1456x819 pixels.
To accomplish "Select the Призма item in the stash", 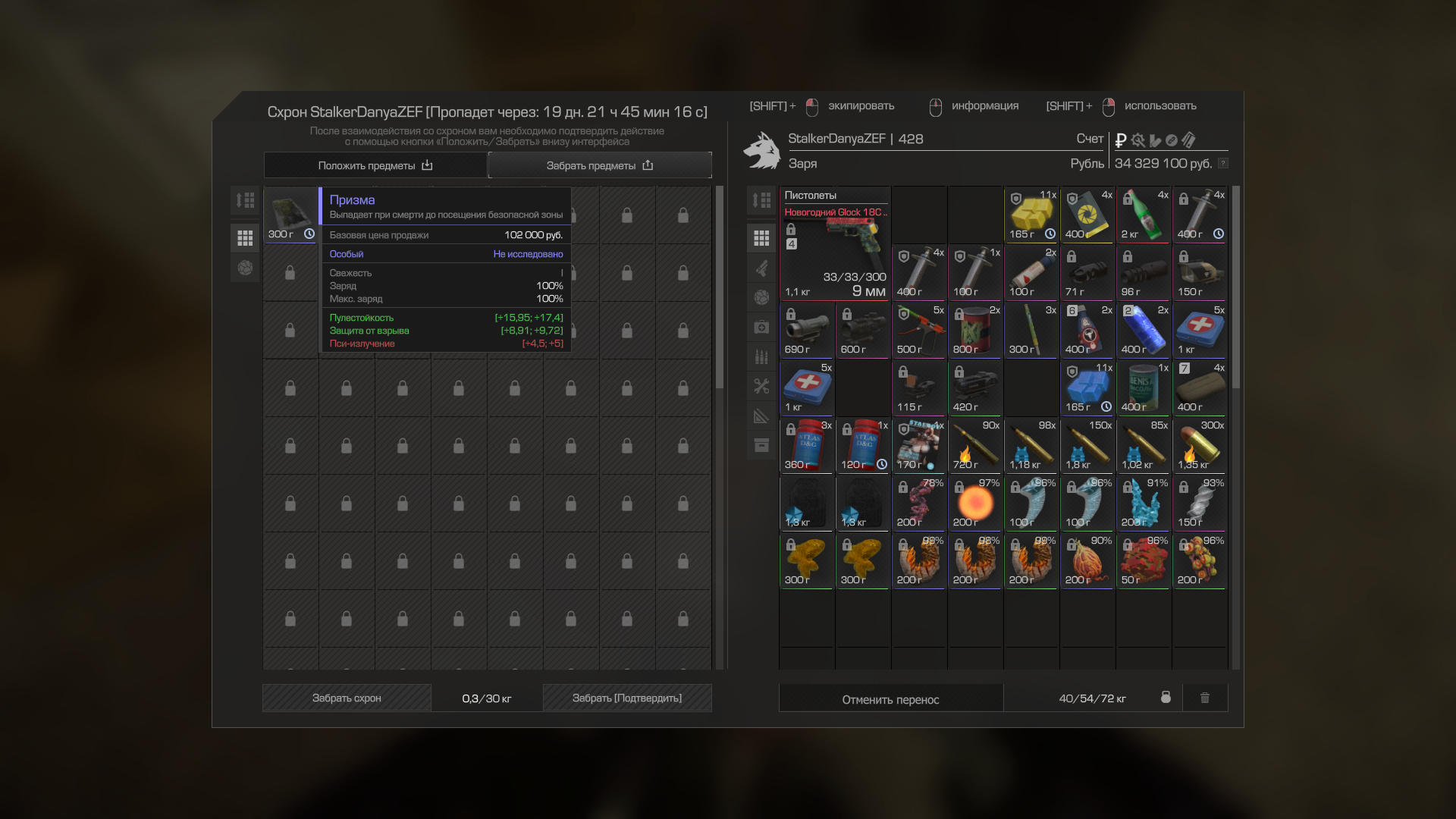I will pos(290,215).
